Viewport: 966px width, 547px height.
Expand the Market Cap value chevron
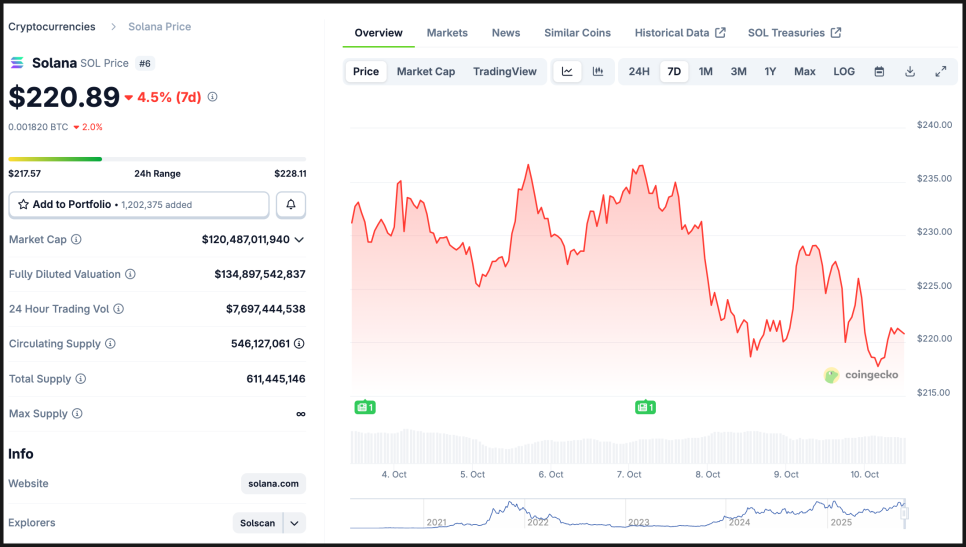299,240
